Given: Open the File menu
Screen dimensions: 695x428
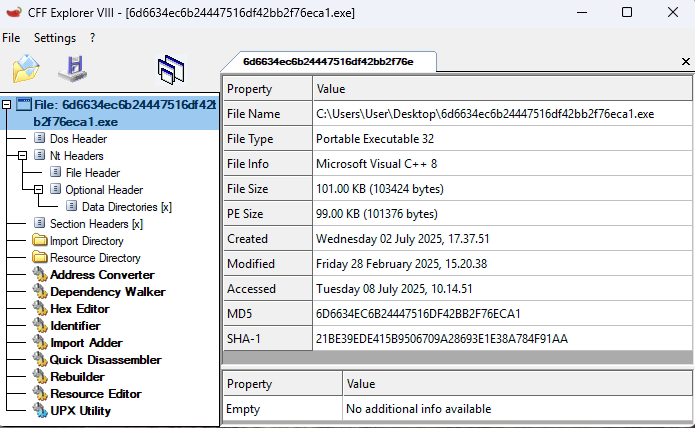Looking at the screenshot, I should tap(11, 38).
